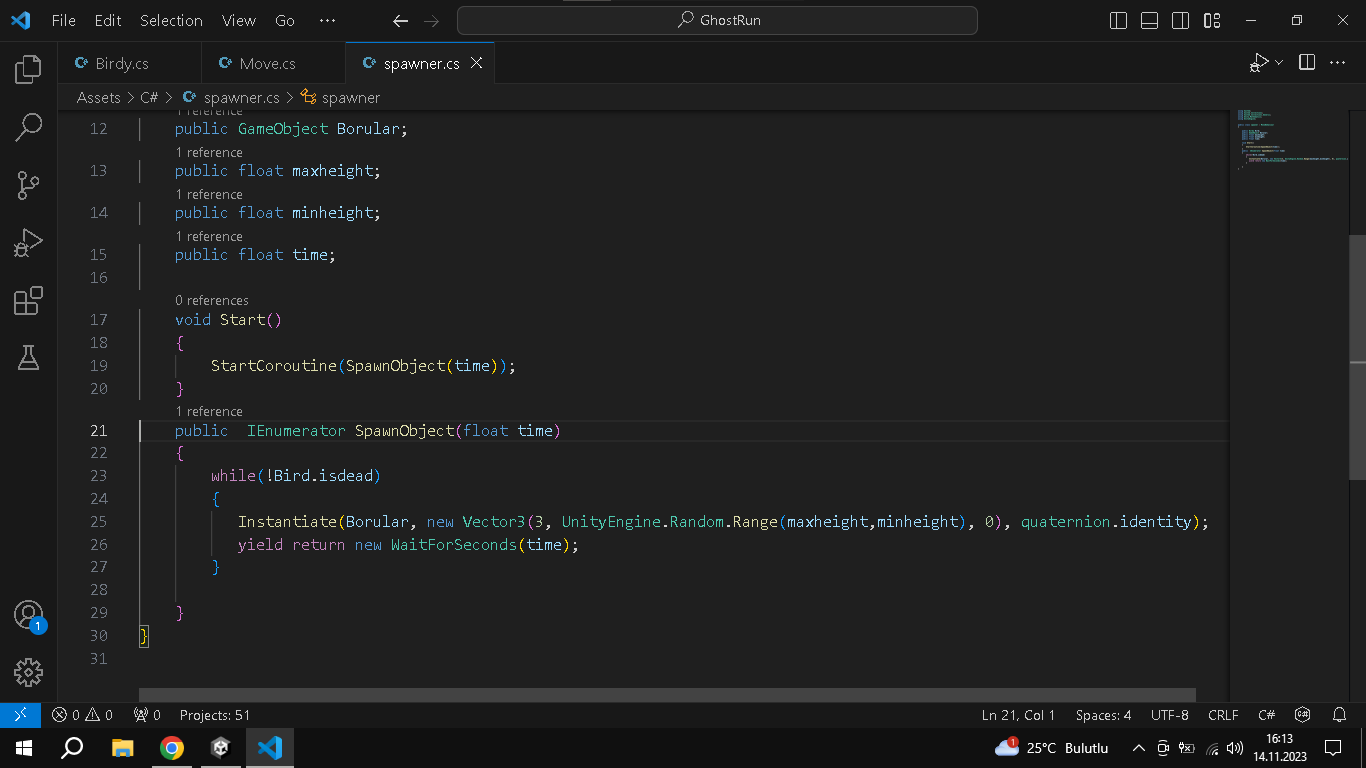Image resolution: width=1366 pixels, height=768 pixels.
Task: Click the GhostRun command center search box
Action: tap(717, 20)
